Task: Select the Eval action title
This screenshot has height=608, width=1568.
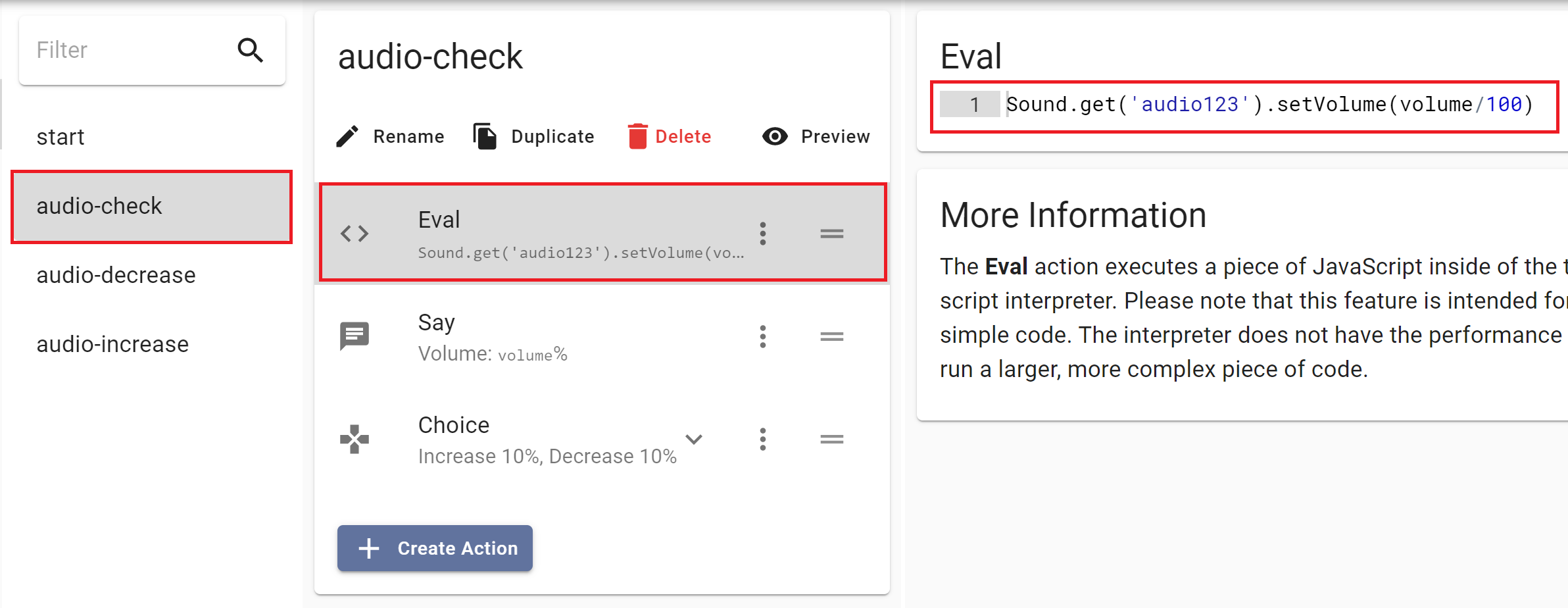Action: (x=439, y=220)
